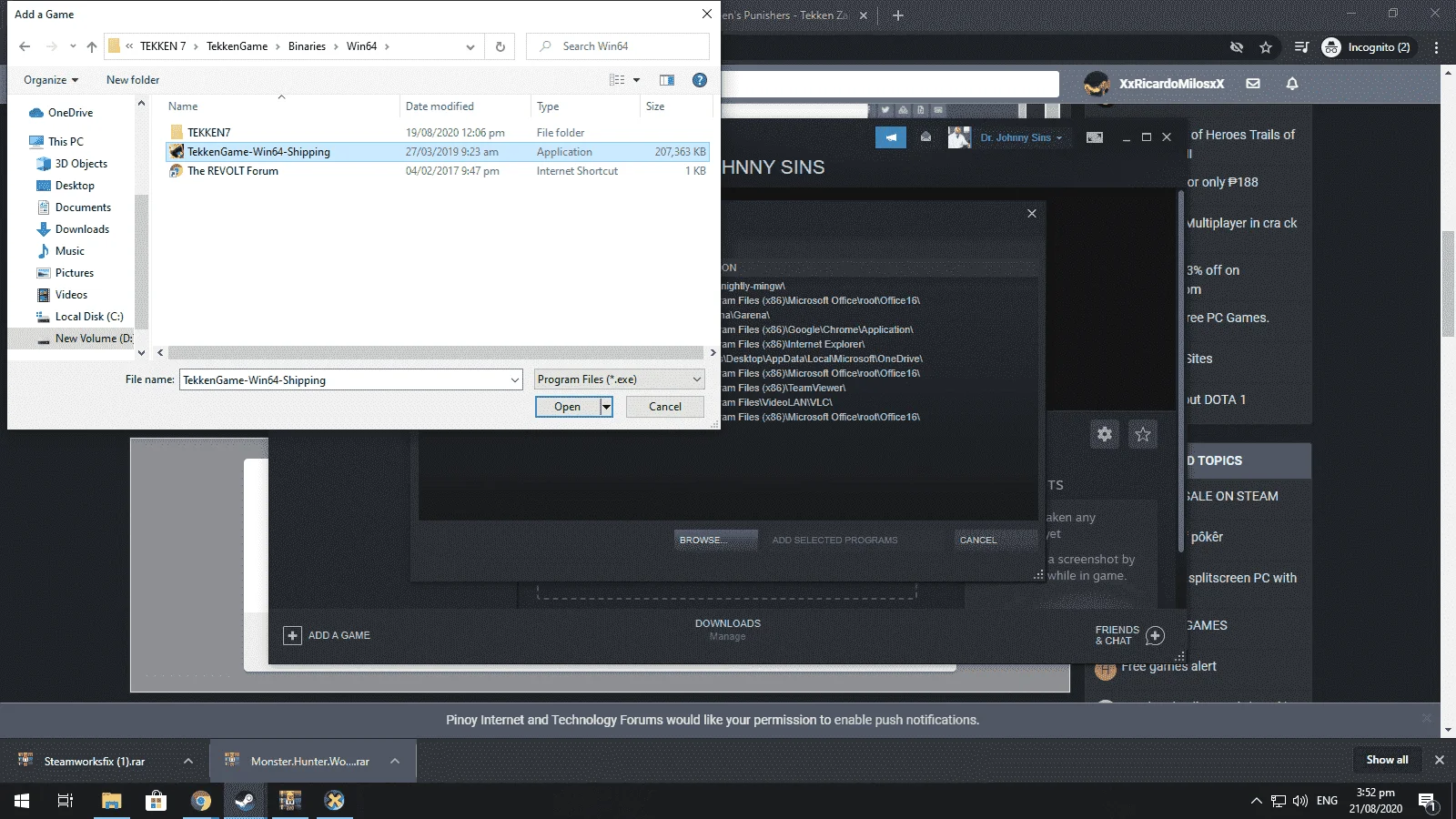Create a New folder

133,80
